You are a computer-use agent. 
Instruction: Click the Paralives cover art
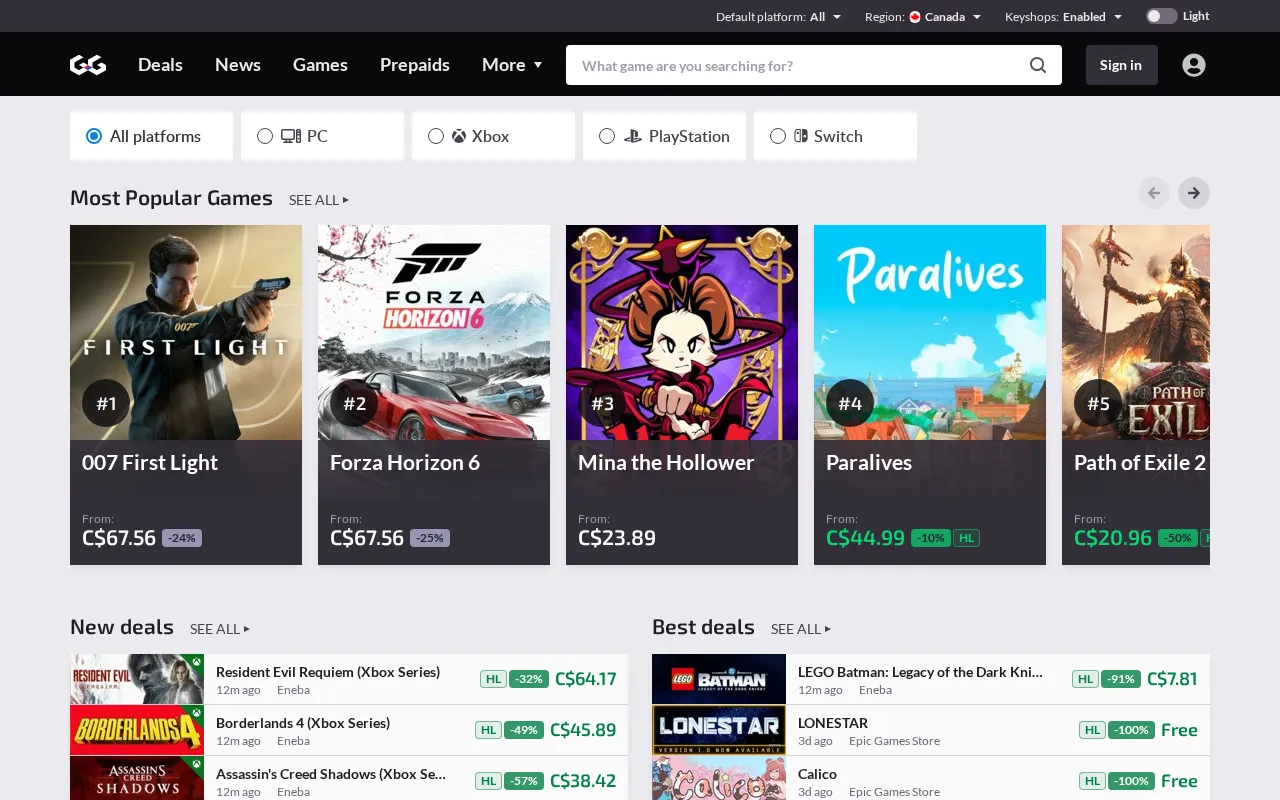coord(930,332)
